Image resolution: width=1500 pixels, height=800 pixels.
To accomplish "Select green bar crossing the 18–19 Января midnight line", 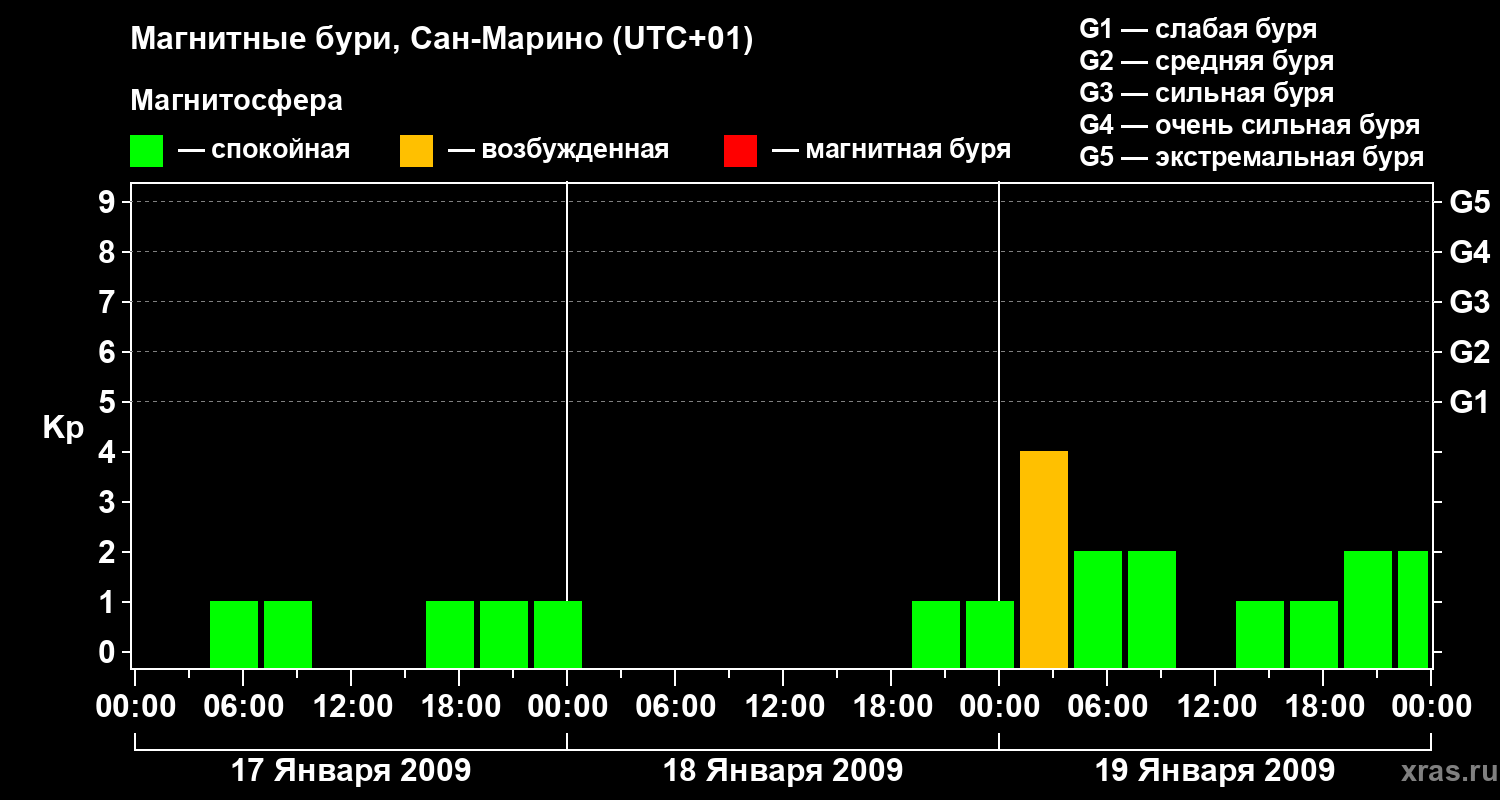I will click(990, 634).
